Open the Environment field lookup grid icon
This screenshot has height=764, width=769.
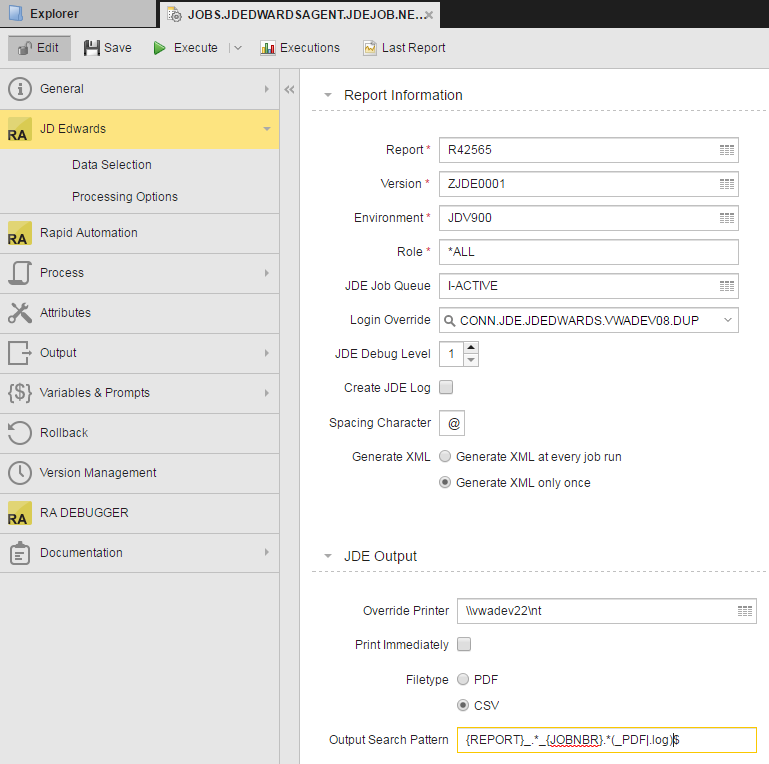[727, 218]
